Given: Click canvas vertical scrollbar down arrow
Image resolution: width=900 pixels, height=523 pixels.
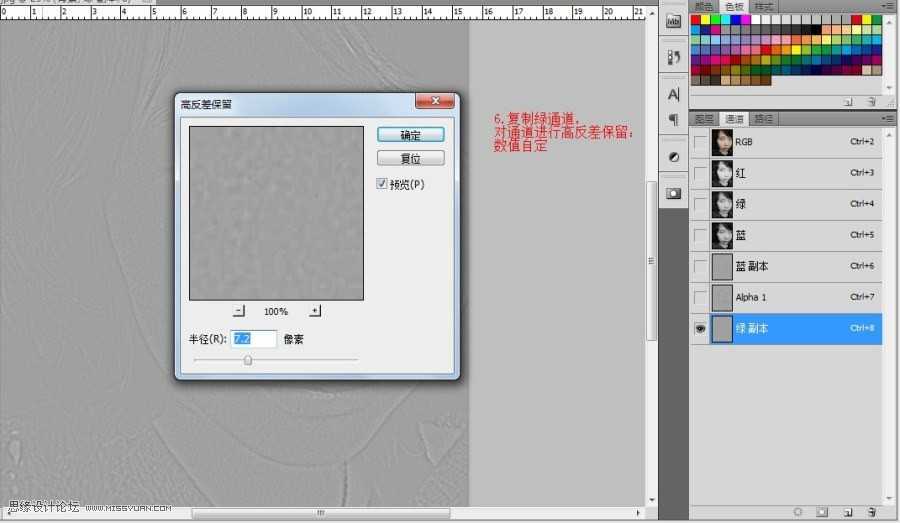Looking at the screenshot, I should pos(651,500).
